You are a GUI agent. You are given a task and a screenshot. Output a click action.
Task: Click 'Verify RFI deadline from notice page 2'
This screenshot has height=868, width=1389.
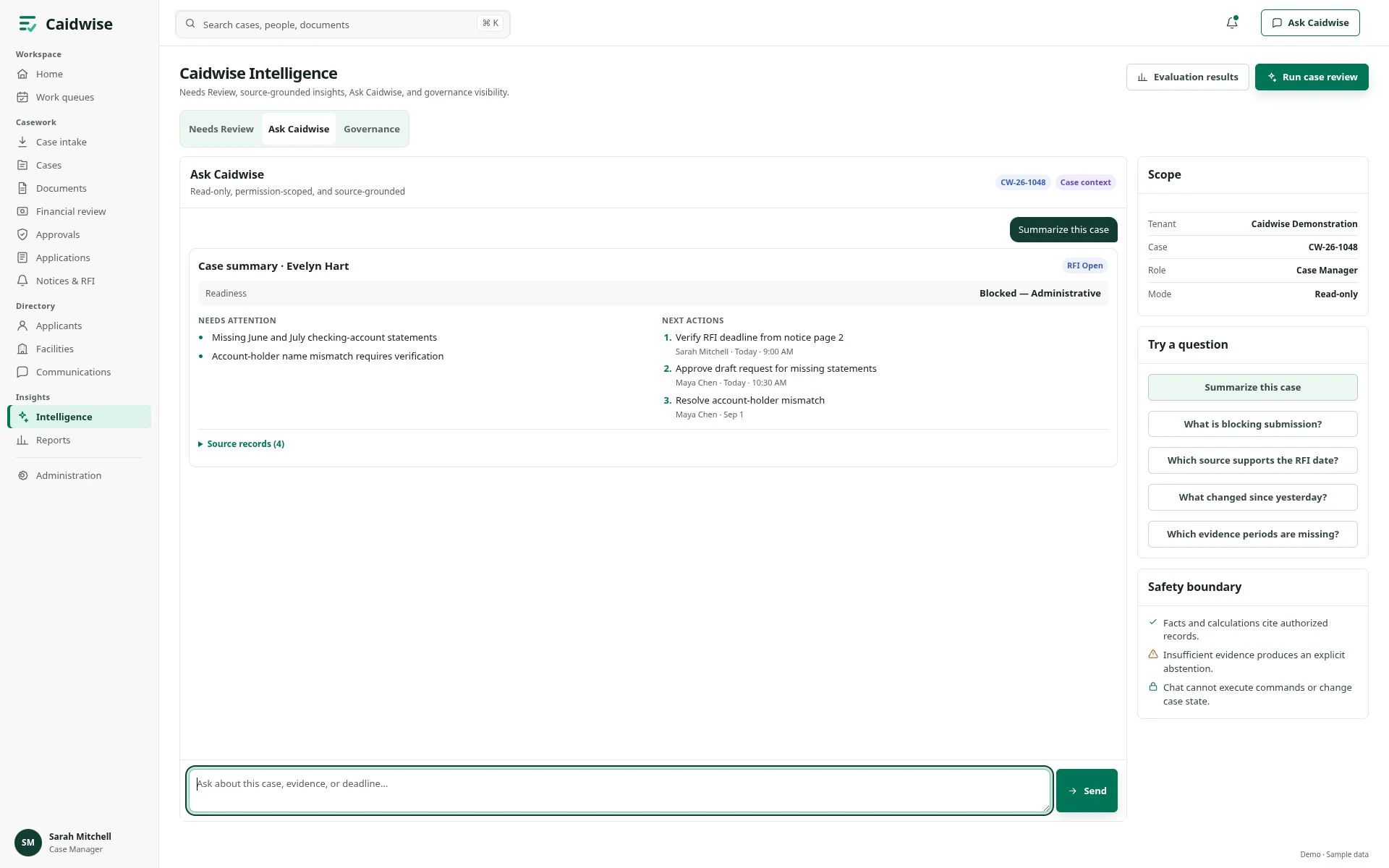[x=759, y=337]
